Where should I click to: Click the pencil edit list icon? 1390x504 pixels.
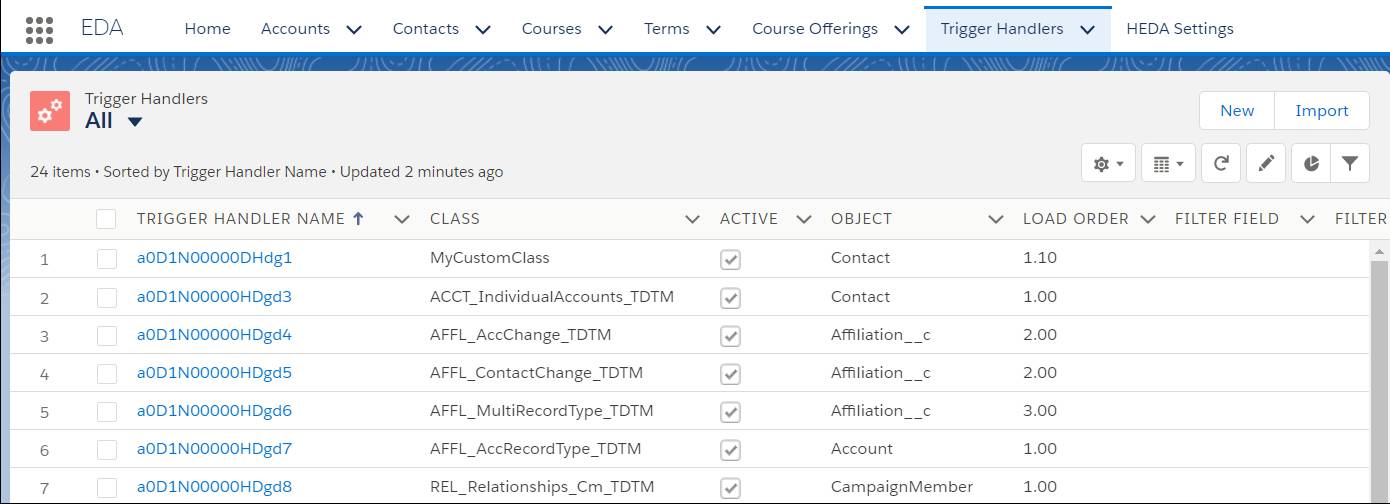[x=1266, y=164]
